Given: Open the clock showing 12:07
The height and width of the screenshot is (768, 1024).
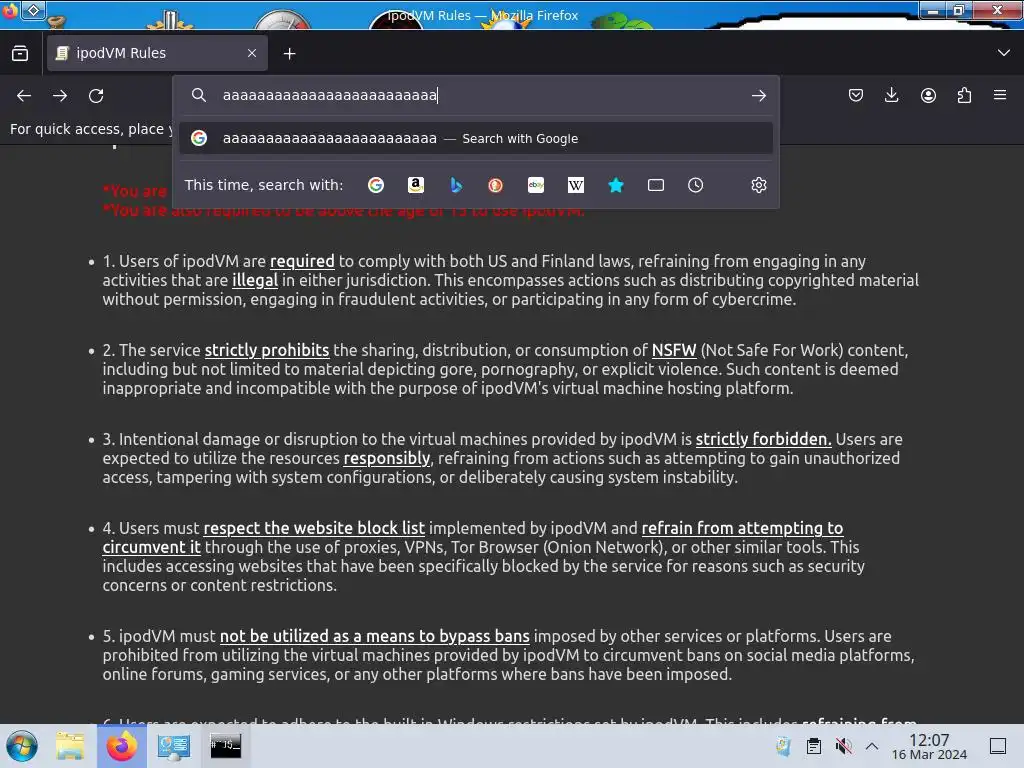Looking at the screenshot, I should pos(929,746).
